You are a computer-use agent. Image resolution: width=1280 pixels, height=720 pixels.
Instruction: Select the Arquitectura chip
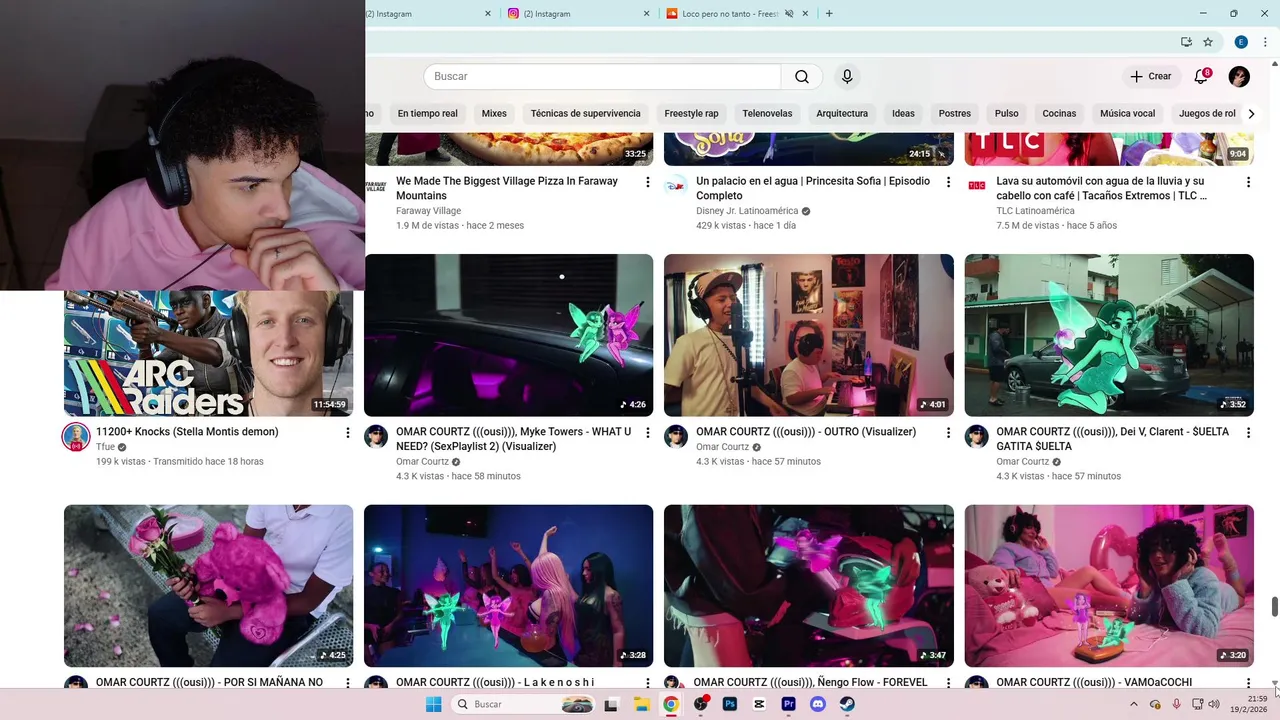click(842, 114)
